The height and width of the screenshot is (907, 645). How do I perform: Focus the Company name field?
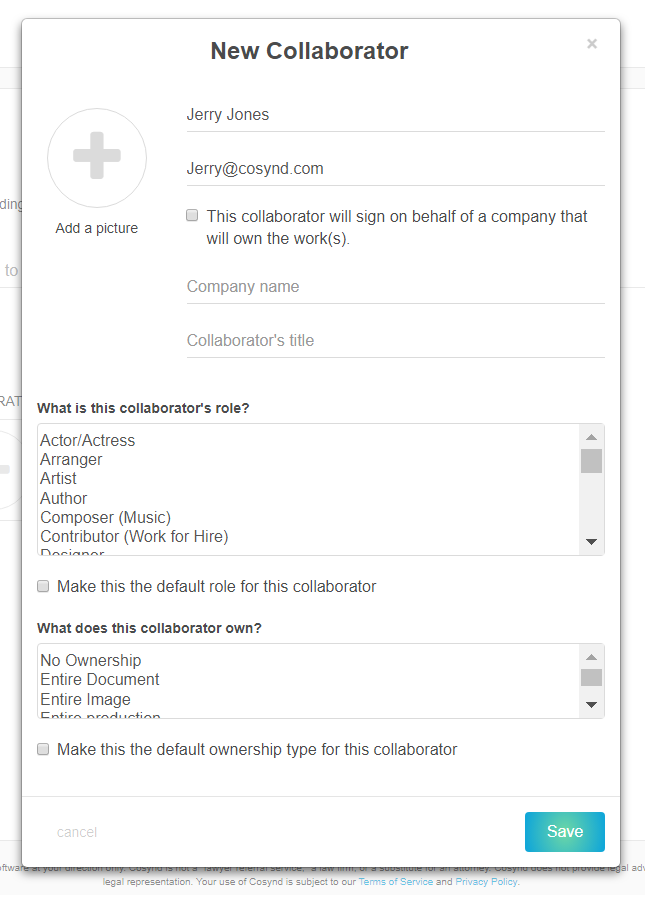coord(395,287)
